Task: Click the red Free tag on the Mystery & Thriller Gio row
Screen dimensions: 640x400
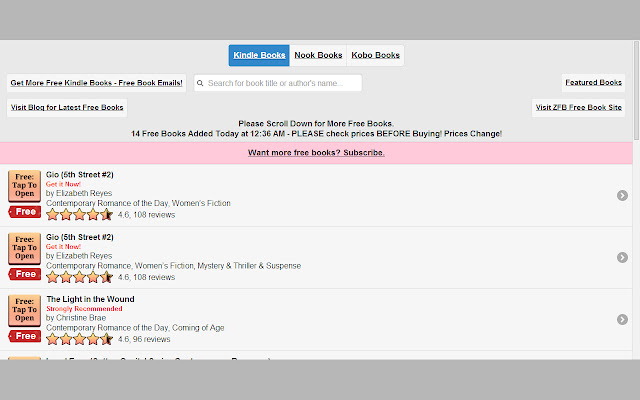Action: tap(24, 274)
